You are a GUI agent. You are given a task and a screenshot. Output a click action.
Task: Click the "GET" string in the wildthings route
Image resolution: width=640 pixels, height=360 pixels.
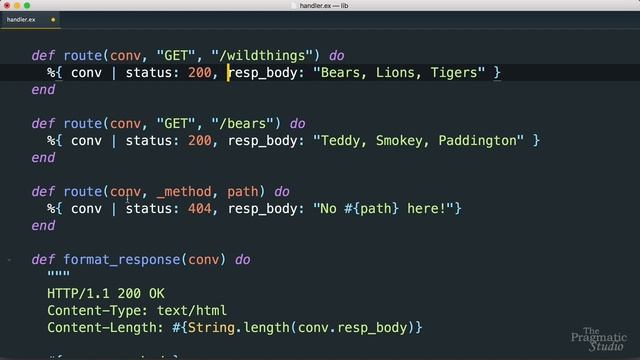[176, 56]
